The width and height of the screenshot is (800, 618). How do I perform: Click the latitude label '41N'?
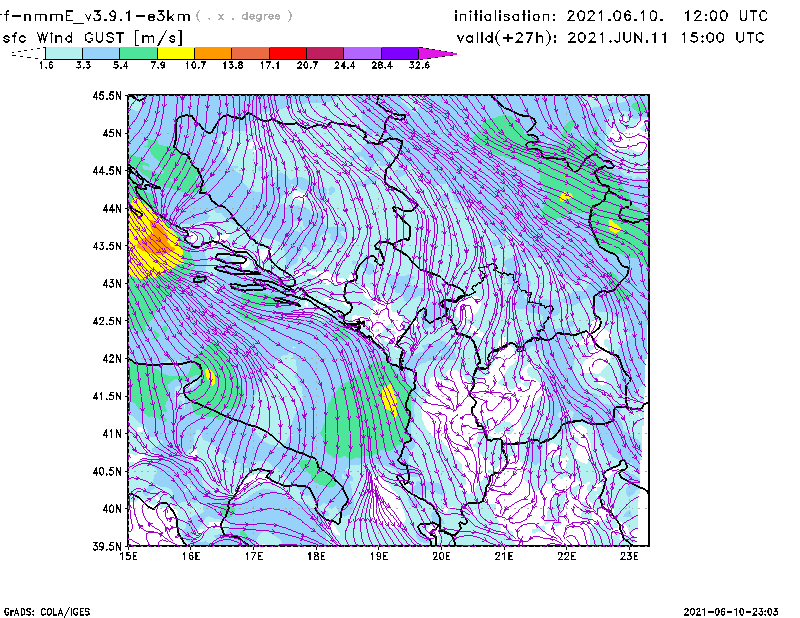tap(112, 433)
